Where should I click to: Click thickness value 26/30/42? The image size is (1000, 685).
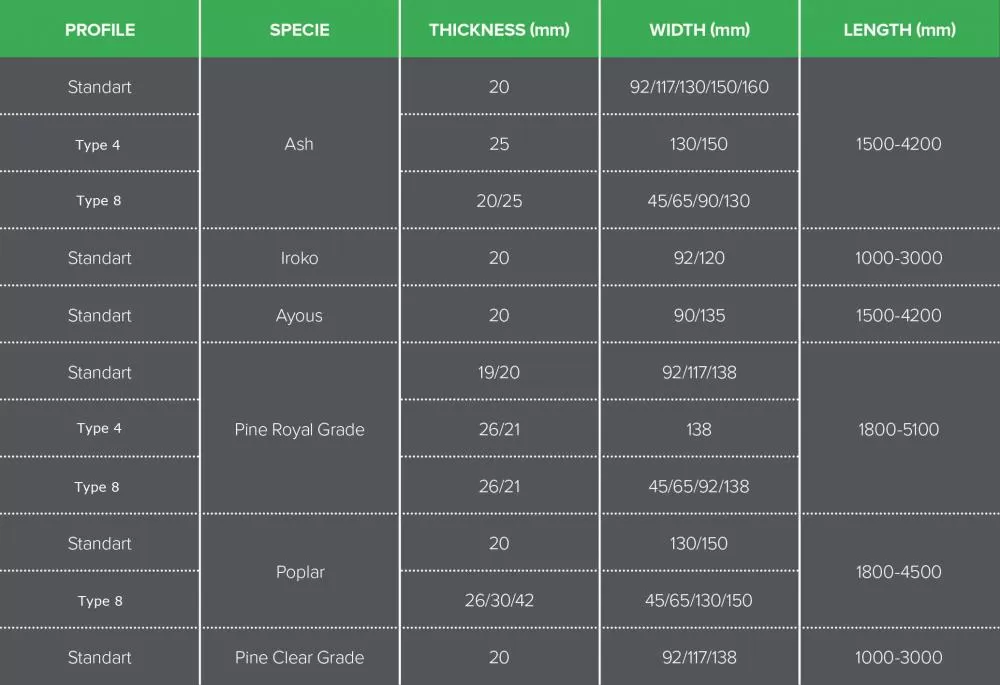pos(499,600)
